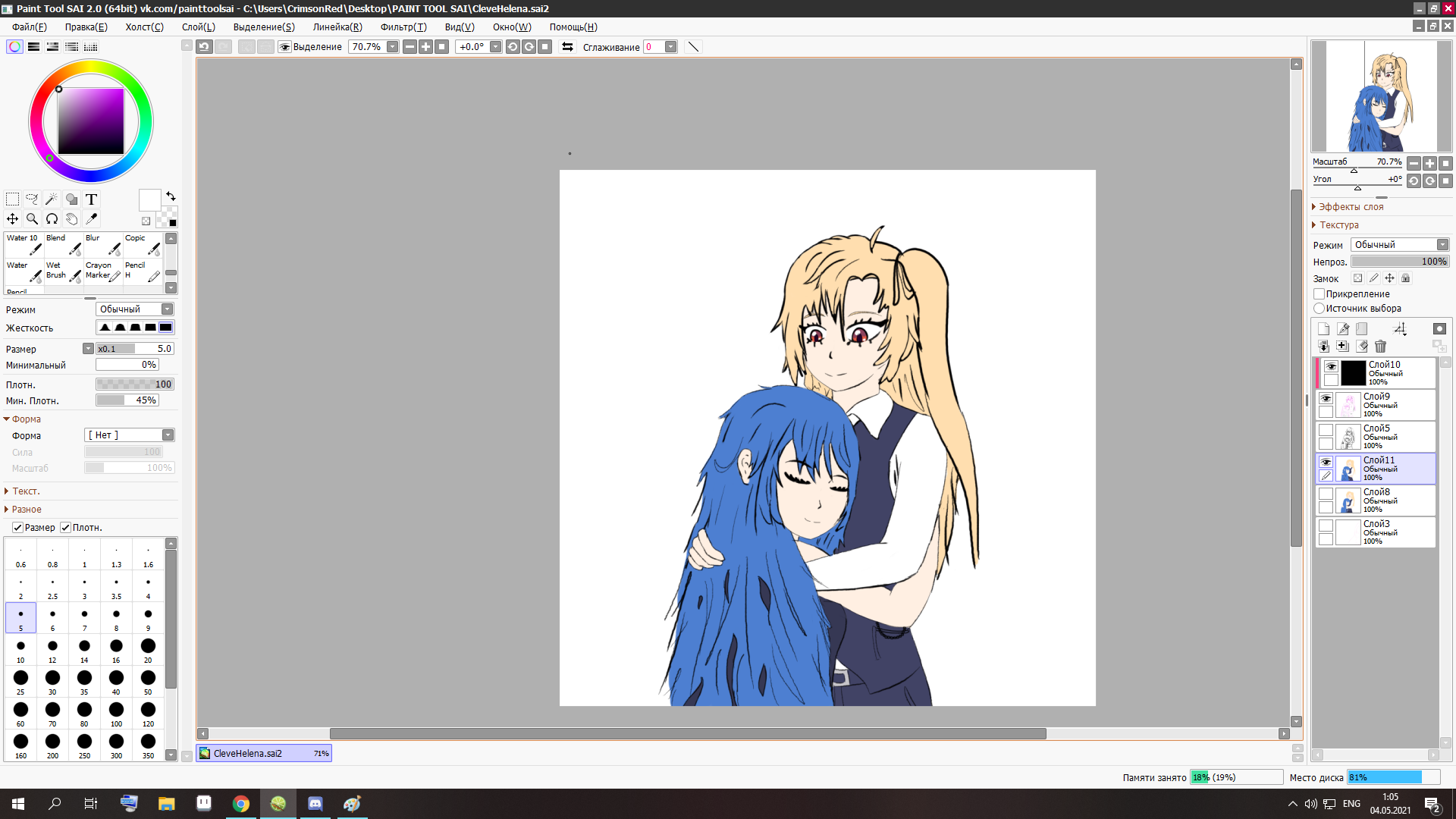Open the Слой menu
Viewport: 1456px width, 819px height.
click(x=198, y=27)
